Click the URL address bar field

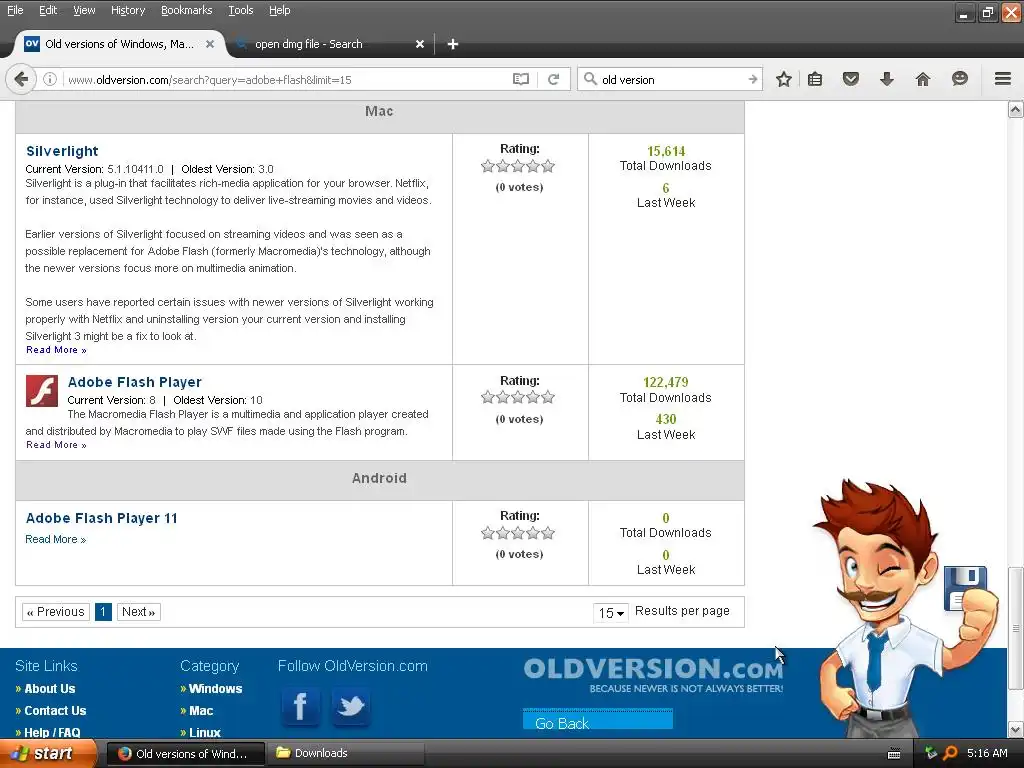click(287, 80)
